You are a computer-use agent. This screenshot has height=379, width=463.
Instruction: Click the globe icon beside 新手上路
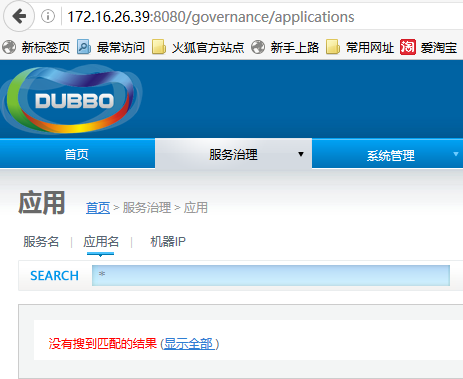[x=258, y=47]
